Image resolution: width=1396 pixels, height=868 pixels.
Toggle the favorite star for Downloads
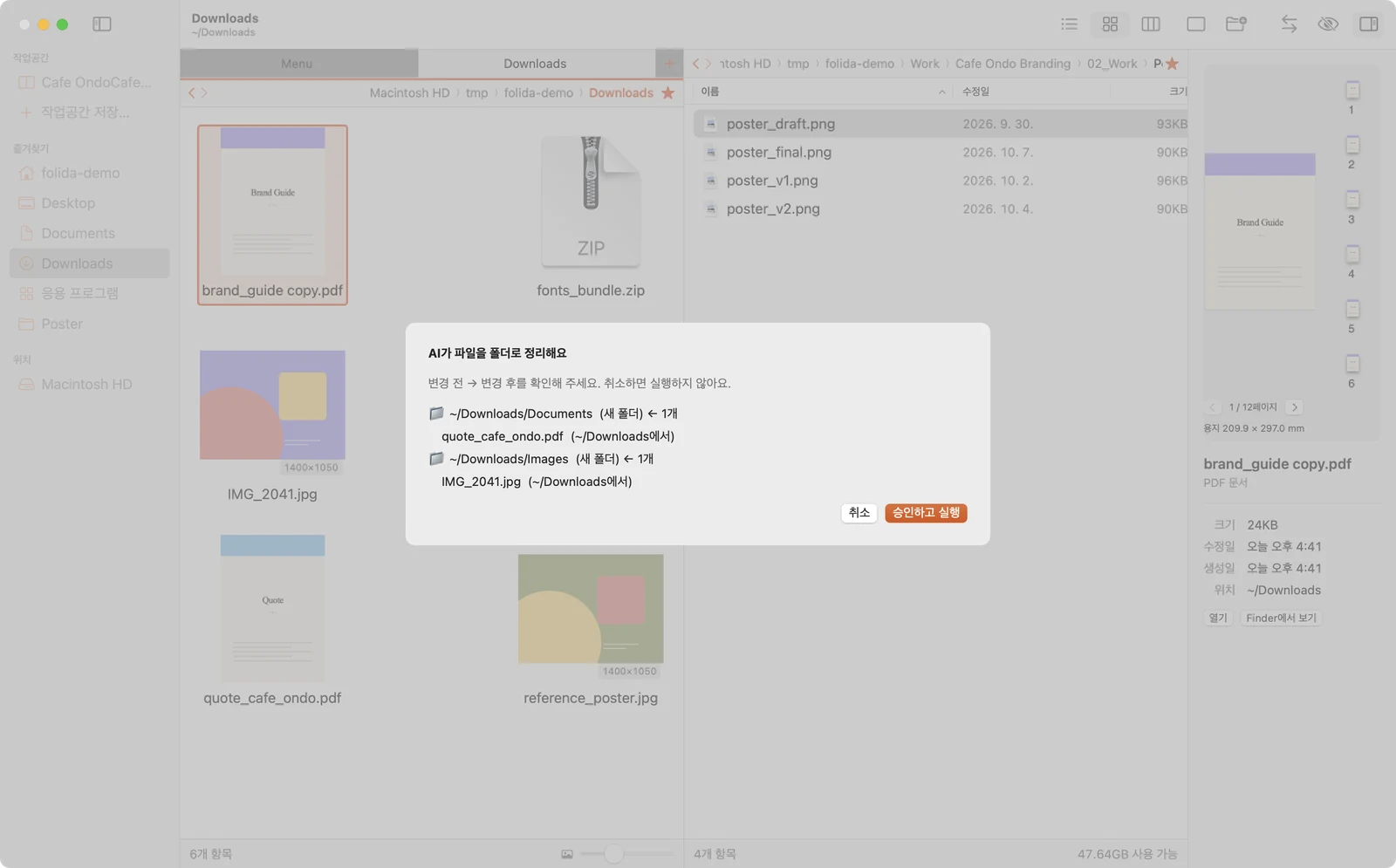pyautogui.click(x=667, y=92)
